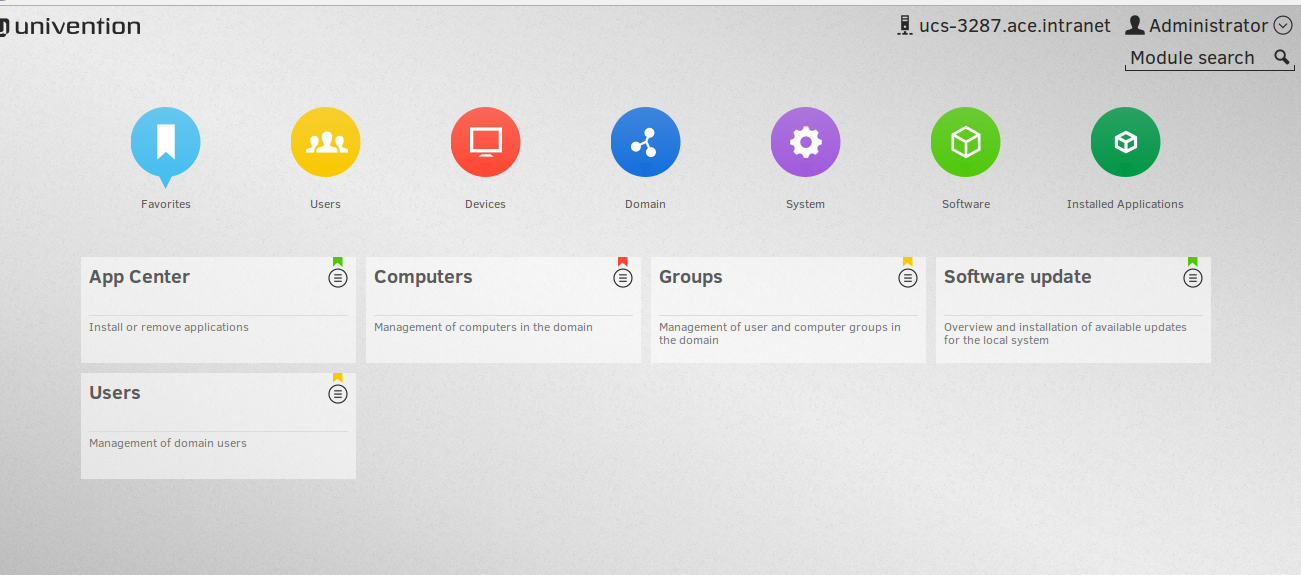This screenshot has height=575, width=1301.
Task: Click the green bookmark flag on App Center
Action: [x=338, y=262]
